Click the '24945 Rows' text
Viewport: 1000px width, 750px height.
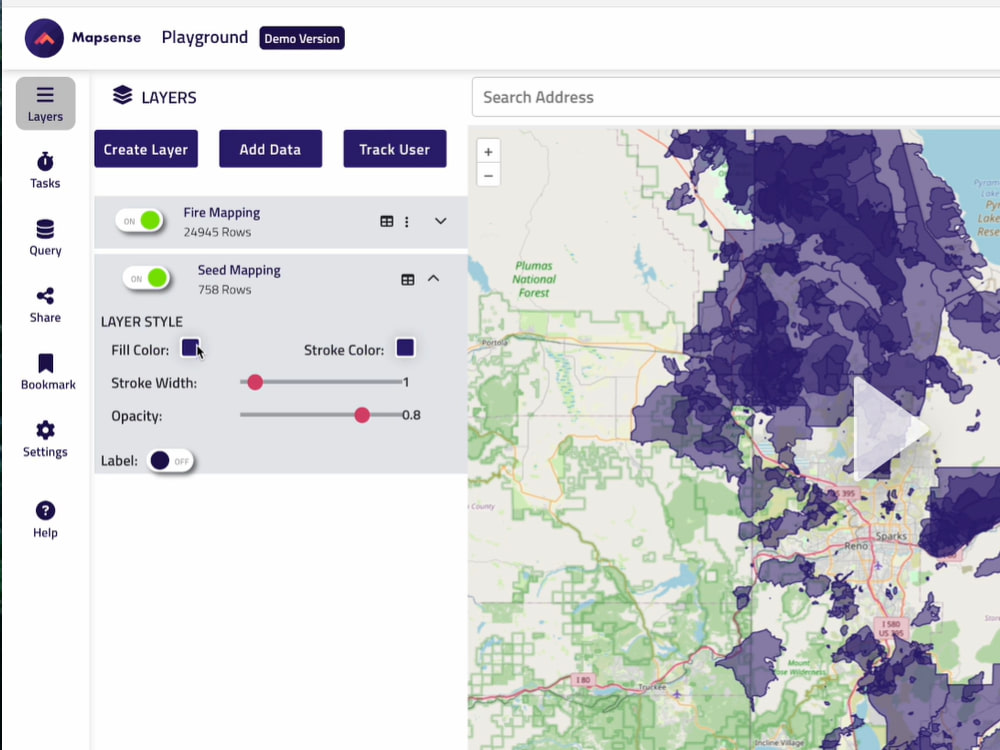point(217,232)
